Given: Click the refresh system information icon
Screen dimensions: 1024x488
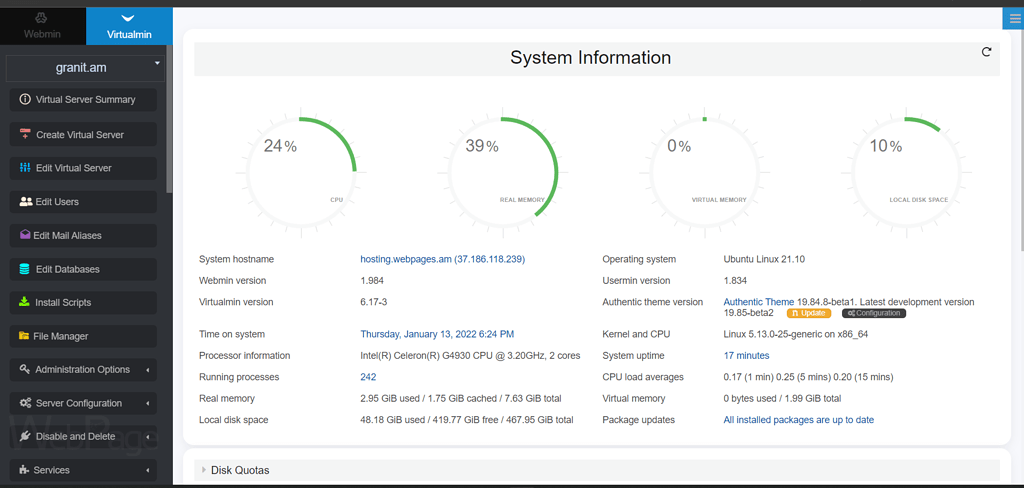Looking at the screenshot, I should click(986, 52).
